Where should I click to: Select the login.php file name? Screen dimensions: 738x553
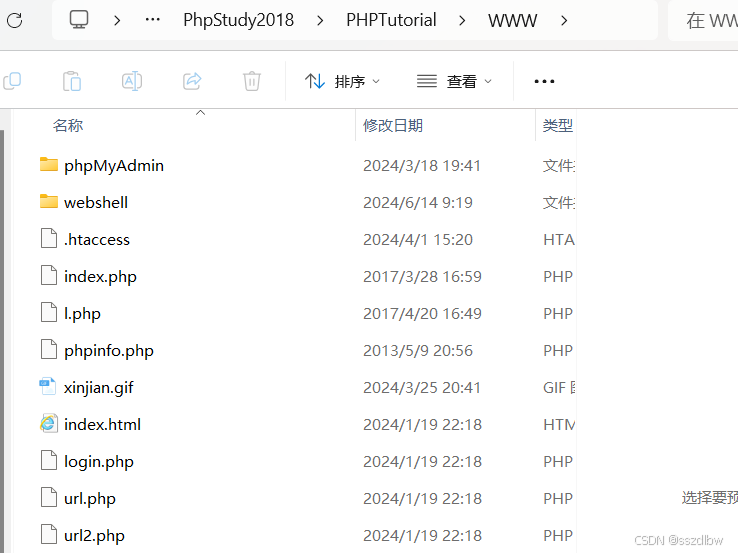(99, 462)
